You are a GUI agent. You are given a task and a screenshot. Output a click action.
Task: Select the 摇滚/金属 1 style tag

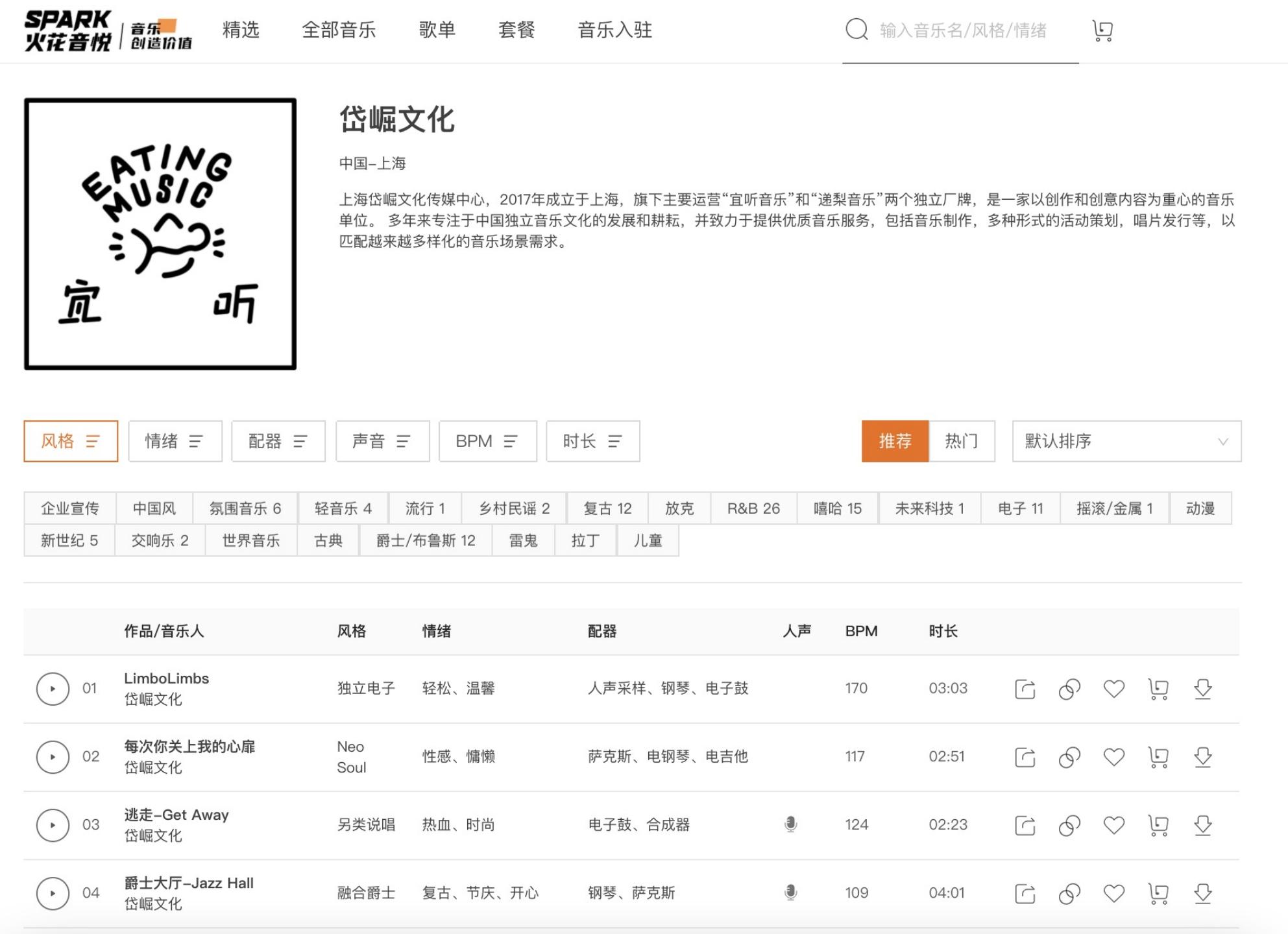click(1115, 508)
